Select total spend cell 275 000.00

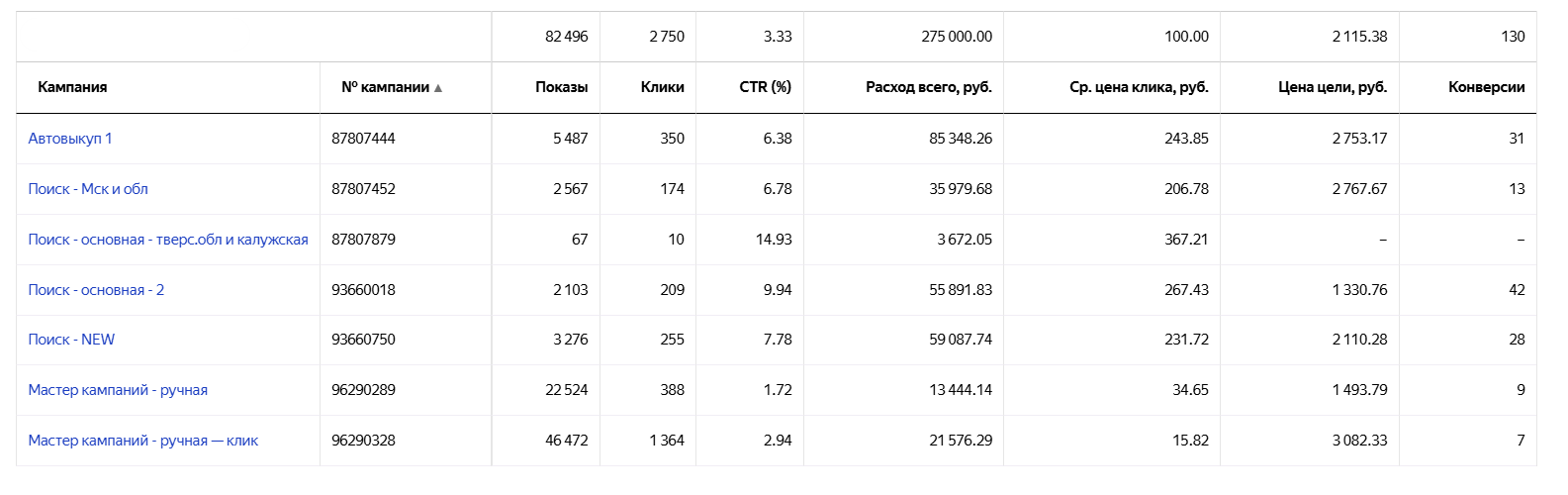(x=957, y=37)
